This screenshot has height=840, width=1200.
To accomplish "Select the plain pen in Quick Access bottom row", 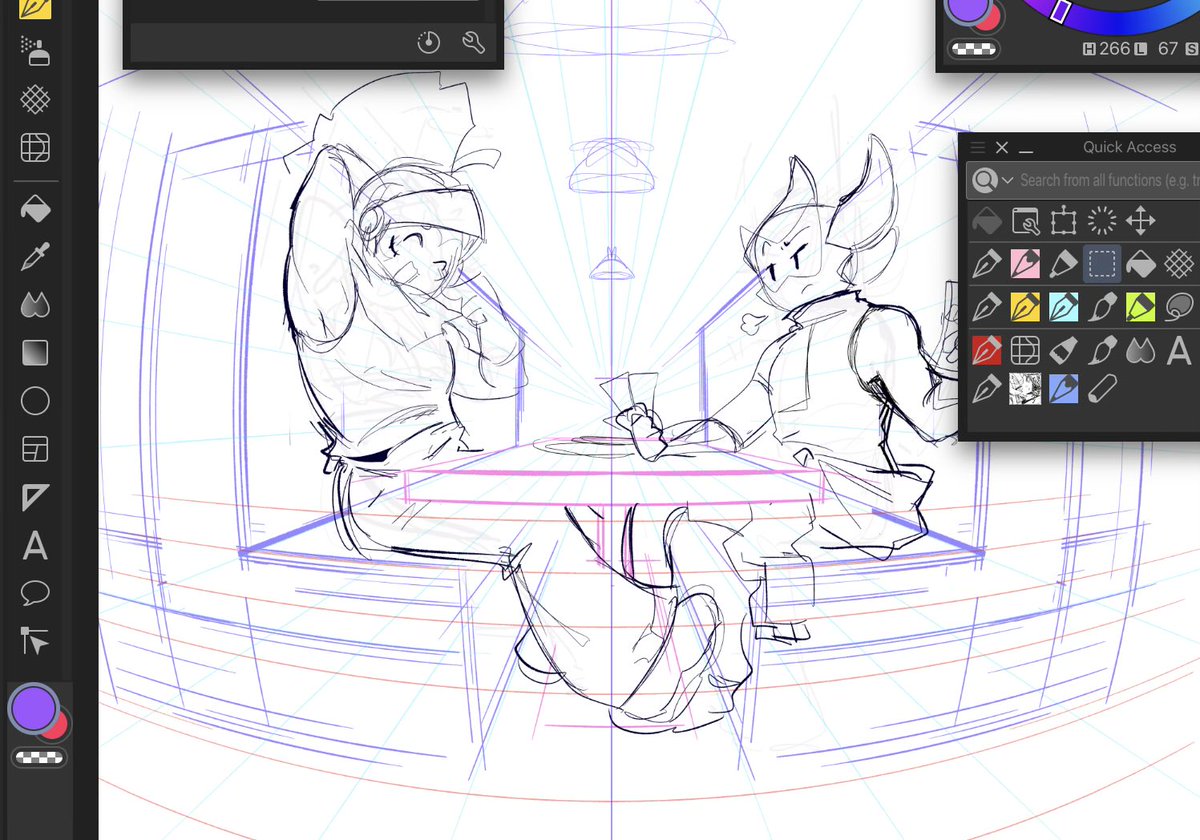I will (x=988, y=390).
